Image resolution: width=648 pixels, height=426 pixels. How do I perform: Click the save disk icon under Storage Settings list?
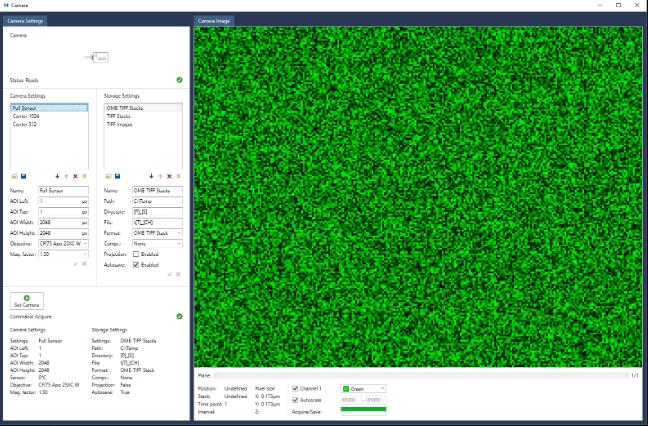click(x=117, y=175)
